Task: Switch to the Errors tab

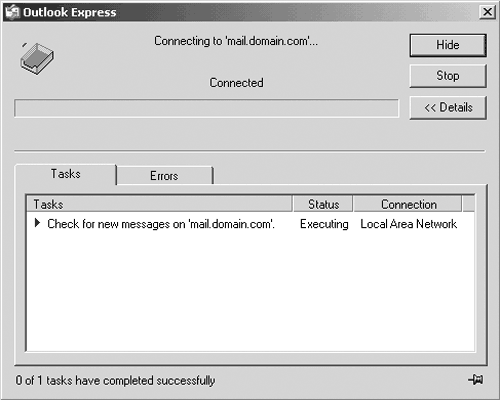Action: pos(165,176)
